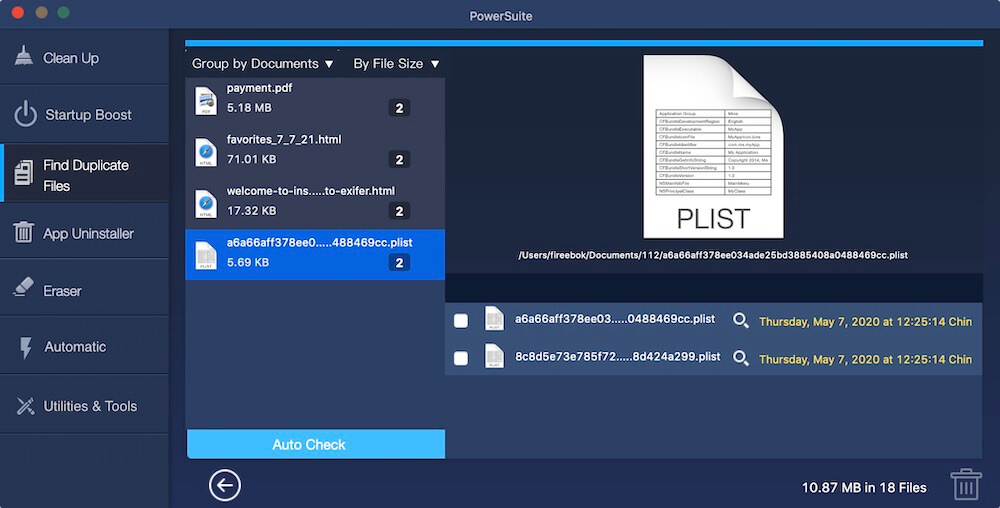
Task: Click a6a66aff378ee03.....0488469cc.plist file name
Action: [x=615, y=319]
